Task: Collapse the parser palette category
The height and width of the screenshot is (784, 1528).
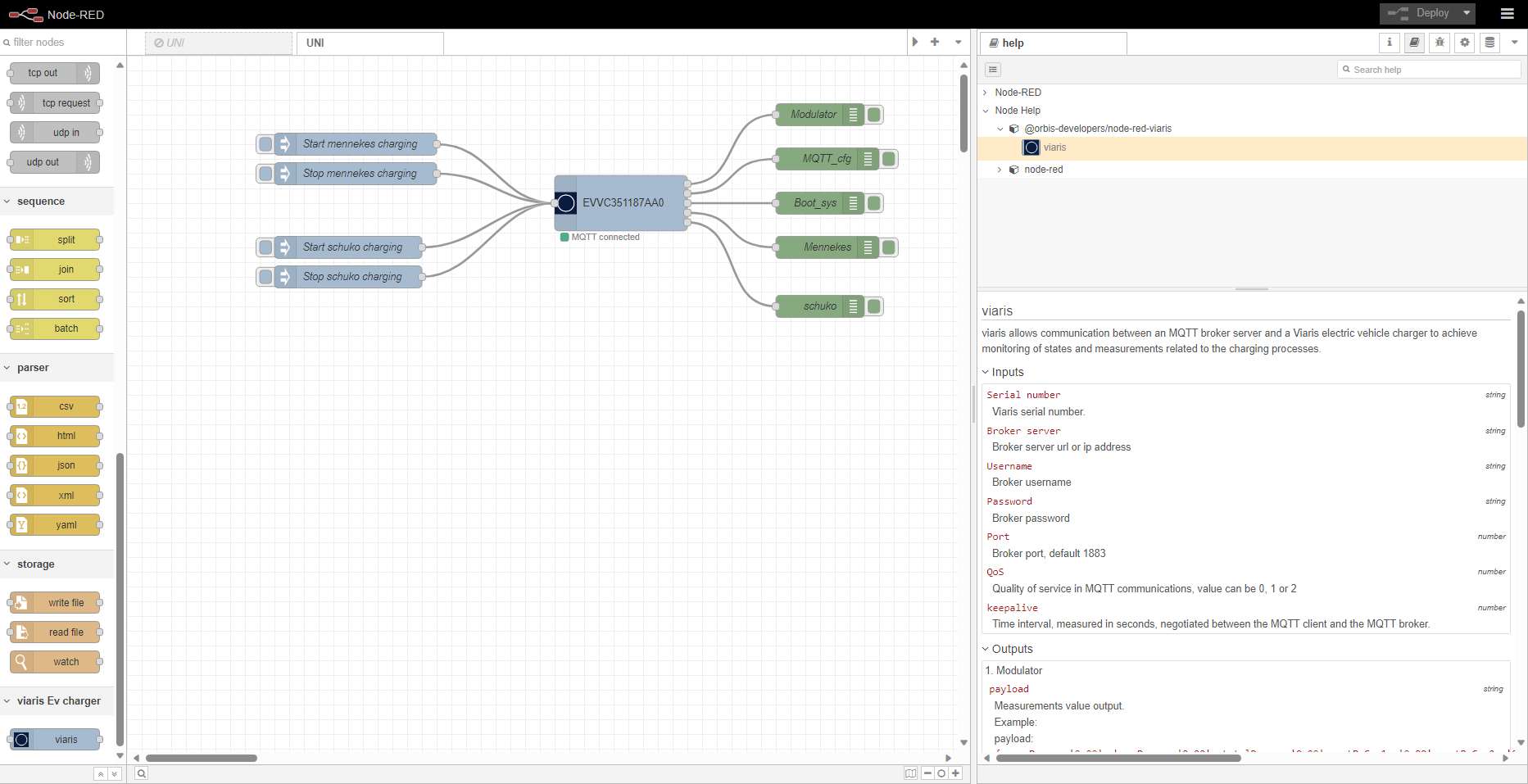Action: pos(57,368)
